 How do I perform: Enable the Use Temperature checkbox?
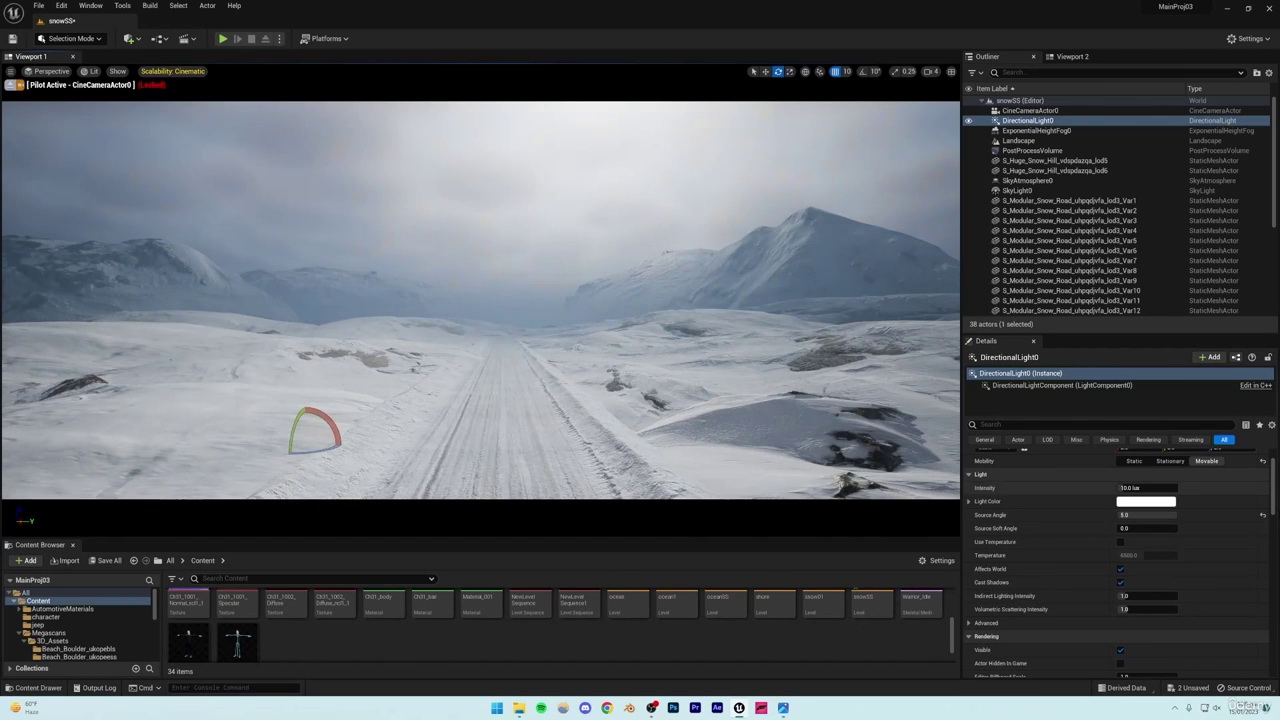1120,542
